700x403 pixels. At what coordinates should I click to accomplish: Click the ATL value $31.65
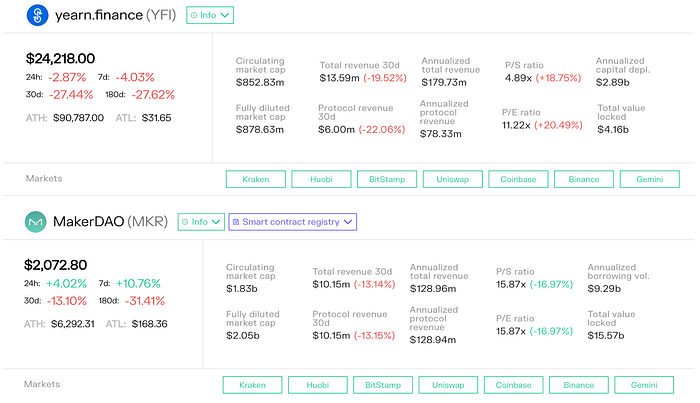(x=156, y=118)
